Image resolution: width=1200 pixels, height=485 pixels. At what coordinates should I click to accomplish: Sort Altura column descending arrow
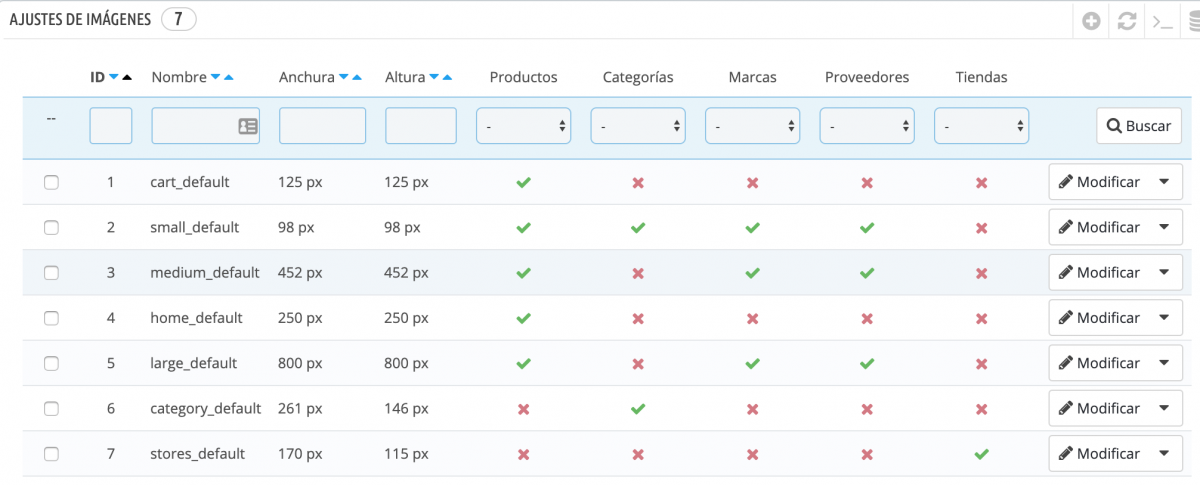point(434,77)
